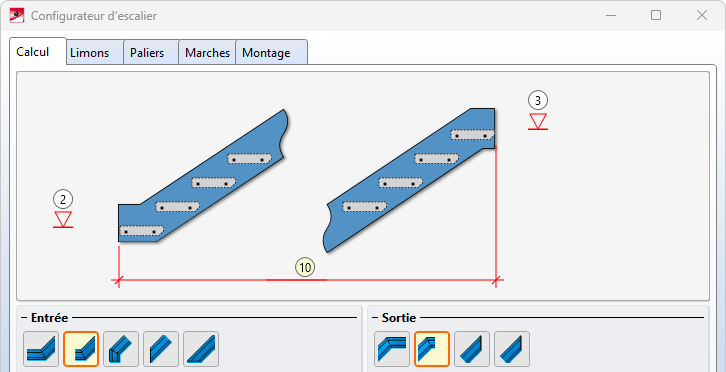The height and width of the screenshot is (372, 726).
Task: Maximize the Configurateur d'escalier window
Action: click(x=656, y=16)
